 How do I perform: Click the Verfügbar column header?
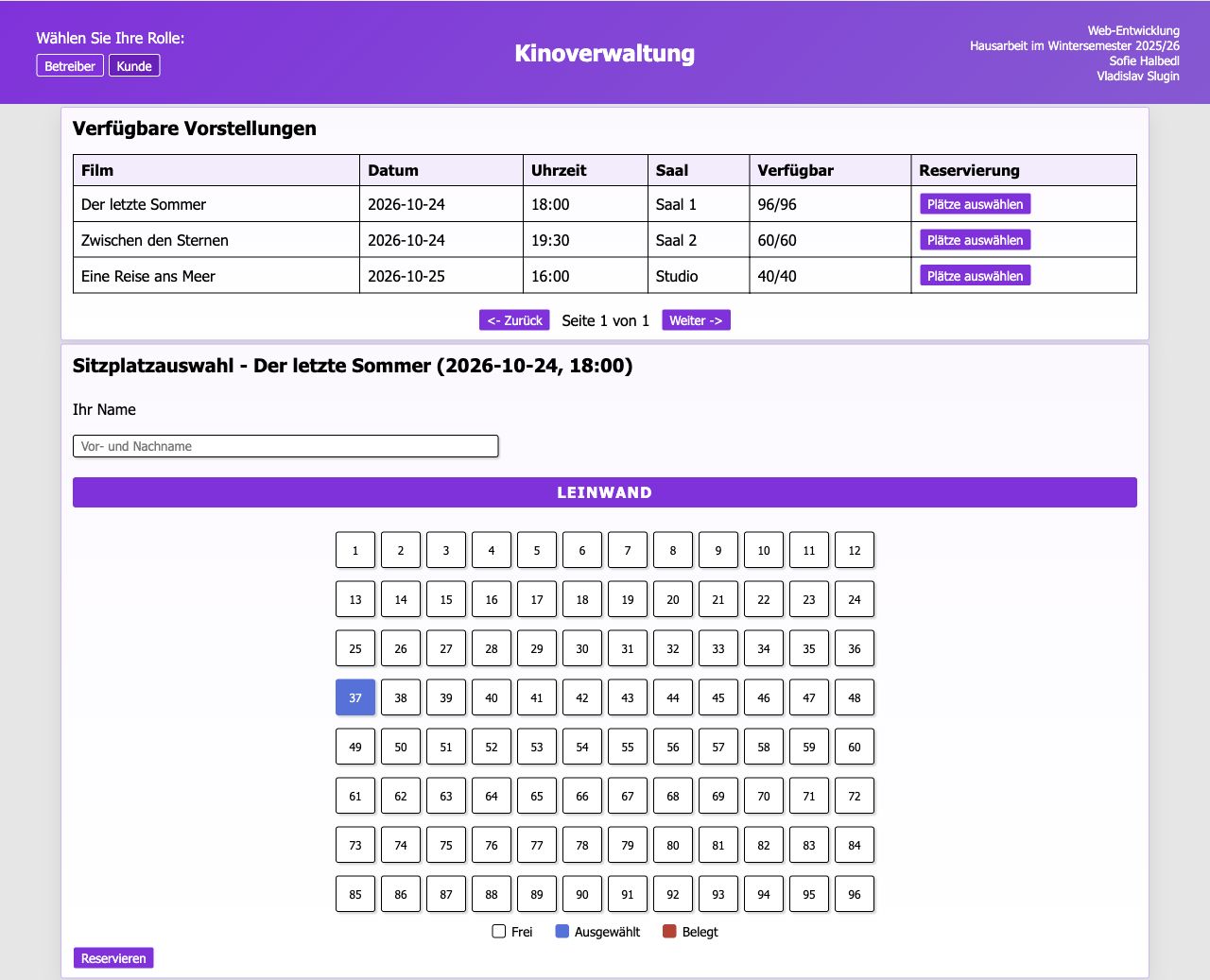tap(831, 170)
